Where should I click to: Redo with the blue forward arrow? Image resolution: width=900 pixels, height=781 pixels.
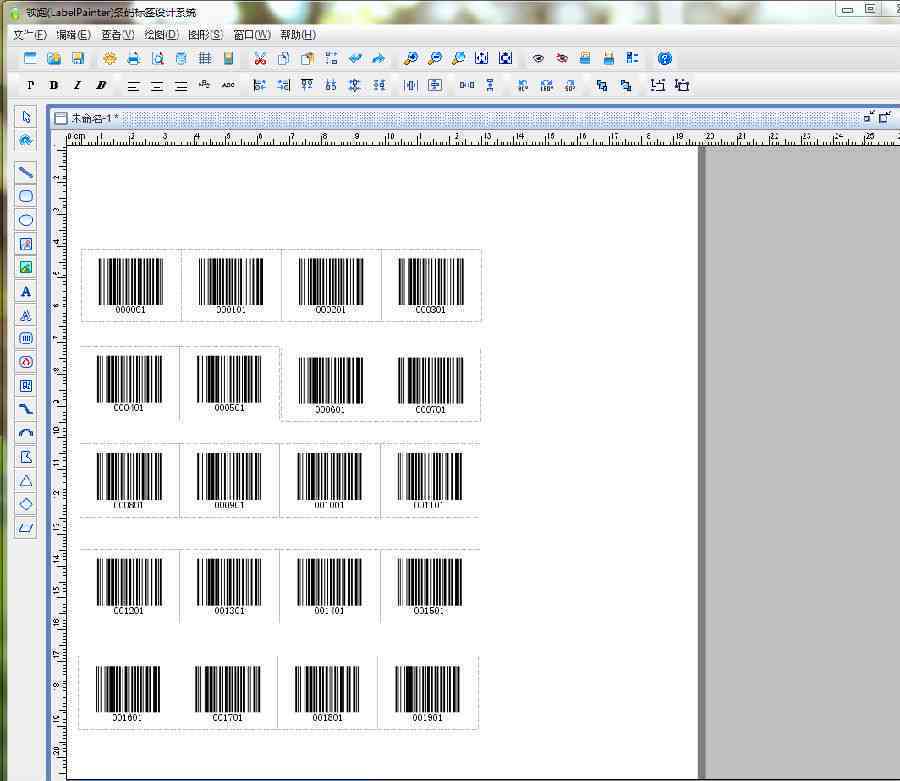click(379, 58)
